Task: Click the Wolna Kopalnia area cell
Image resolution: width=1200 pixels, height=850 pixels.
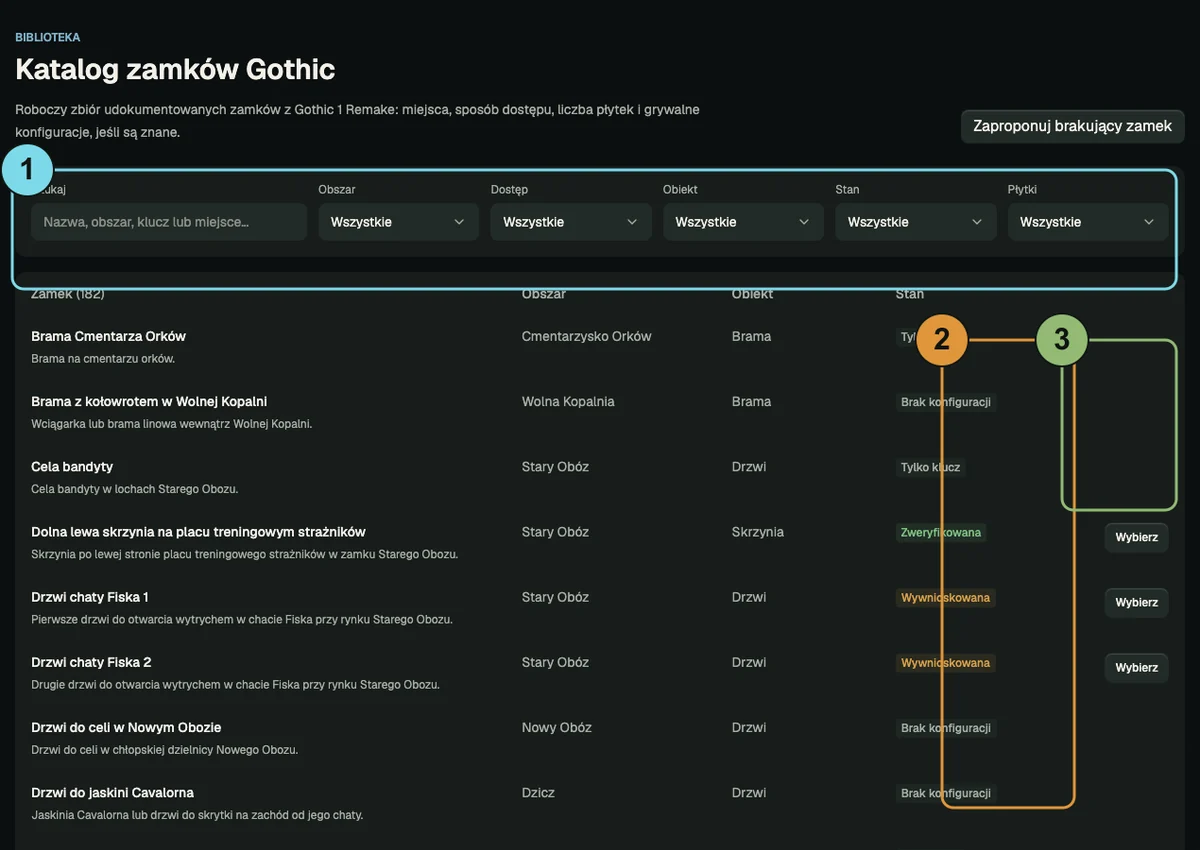Action: (x=568, y=401)
